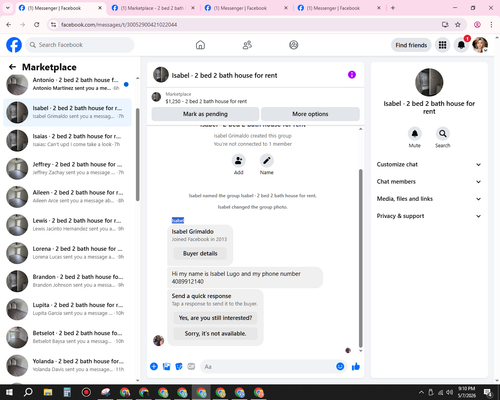Image resolution: width=500 pixels, height=400 pixels.
Task: Open the Calculator taskbar icon
Action: click(x=67, y=392)
